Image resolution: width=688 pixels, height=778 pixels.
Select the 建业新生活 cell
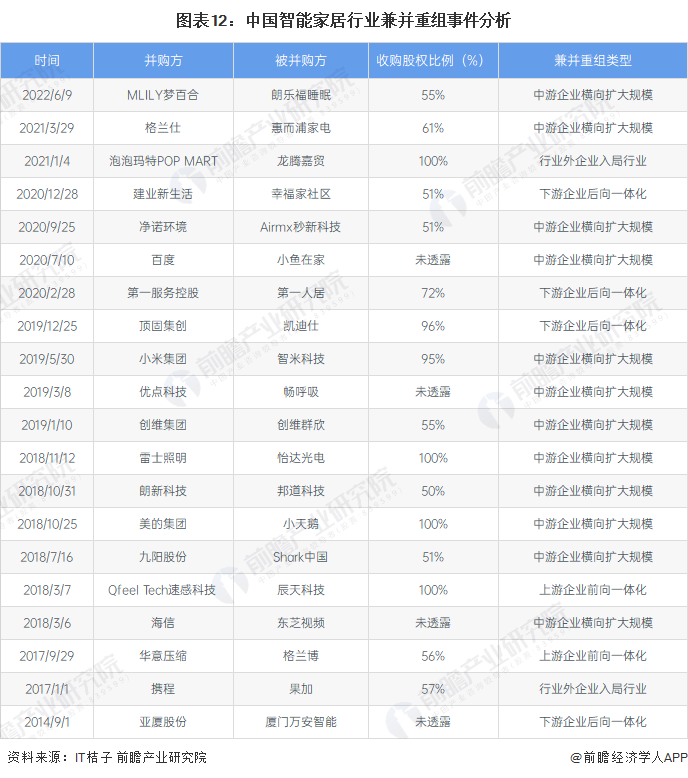tap(163, 194)
